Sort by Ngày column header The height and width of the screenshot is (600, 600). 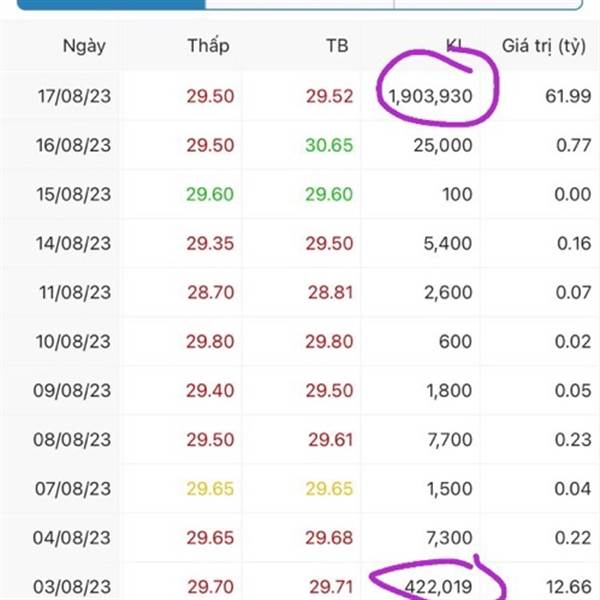(84, 46)
